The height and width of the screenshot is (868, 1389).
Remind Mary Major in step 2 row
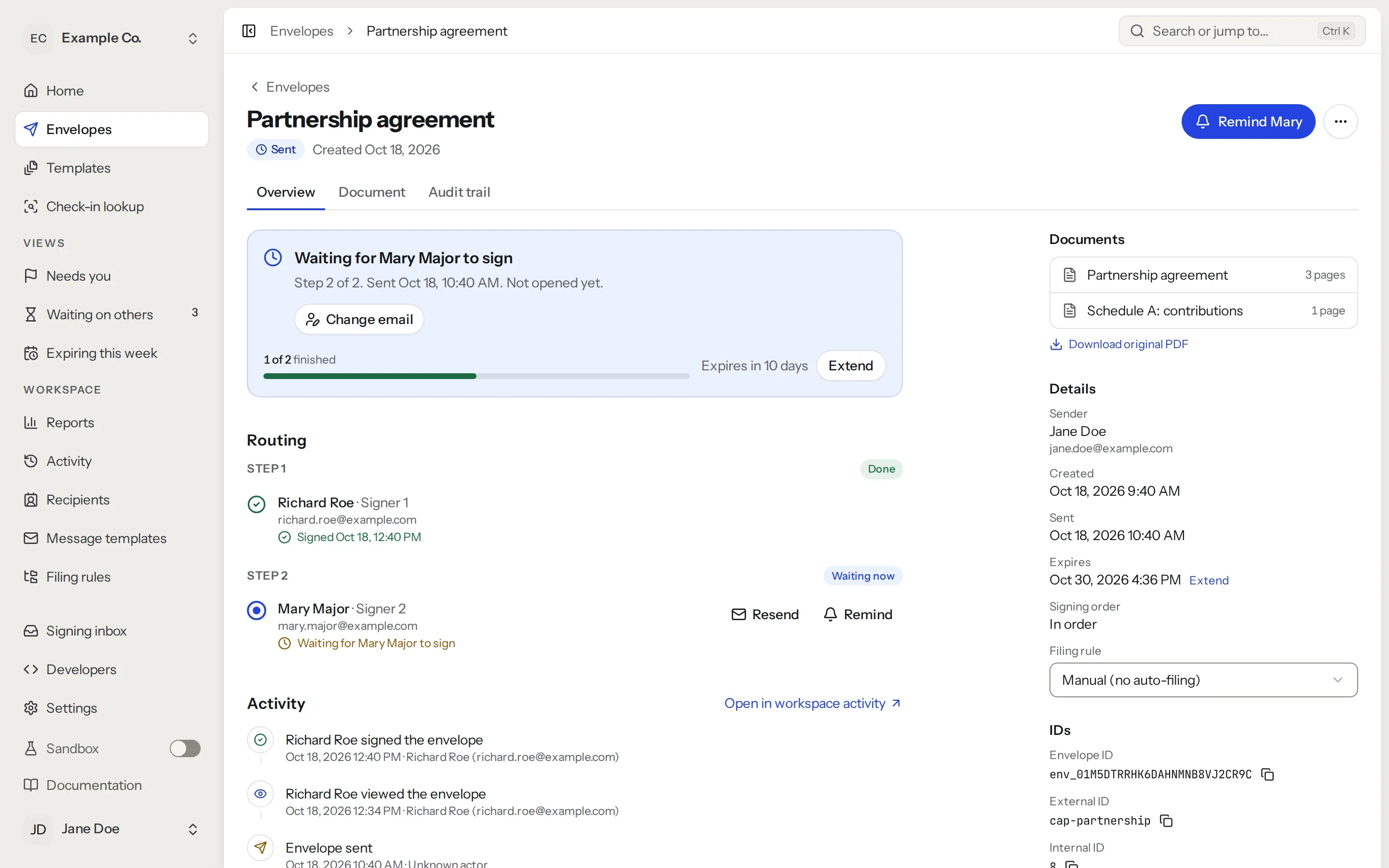pyautogui.click(x=858, y=614)
